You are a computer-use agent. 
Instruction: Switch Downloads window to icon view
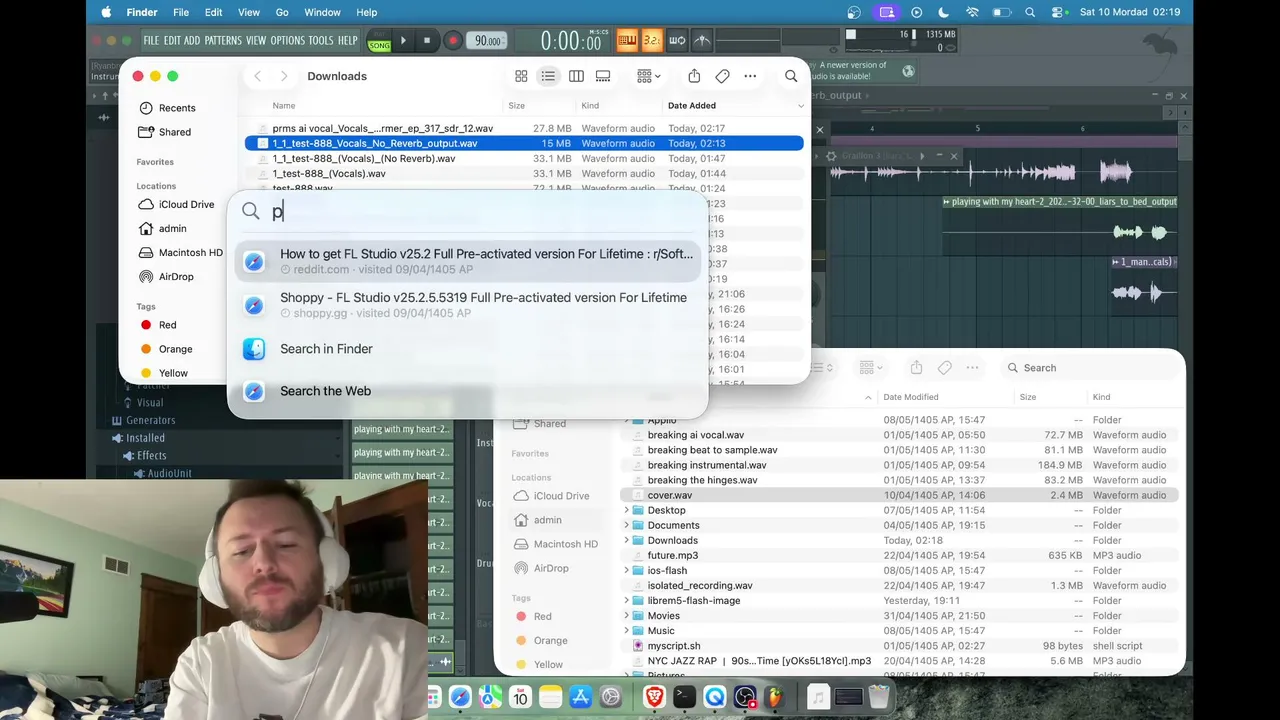click(x=521, y=76)
